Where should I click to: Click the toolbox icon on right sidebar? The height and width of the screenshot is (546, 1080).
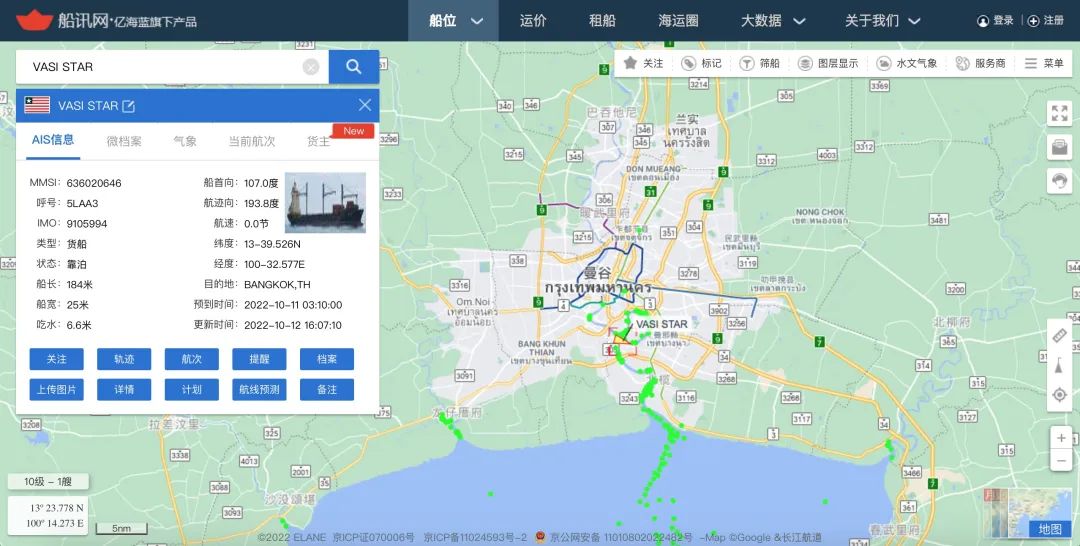coord(1059,147)
